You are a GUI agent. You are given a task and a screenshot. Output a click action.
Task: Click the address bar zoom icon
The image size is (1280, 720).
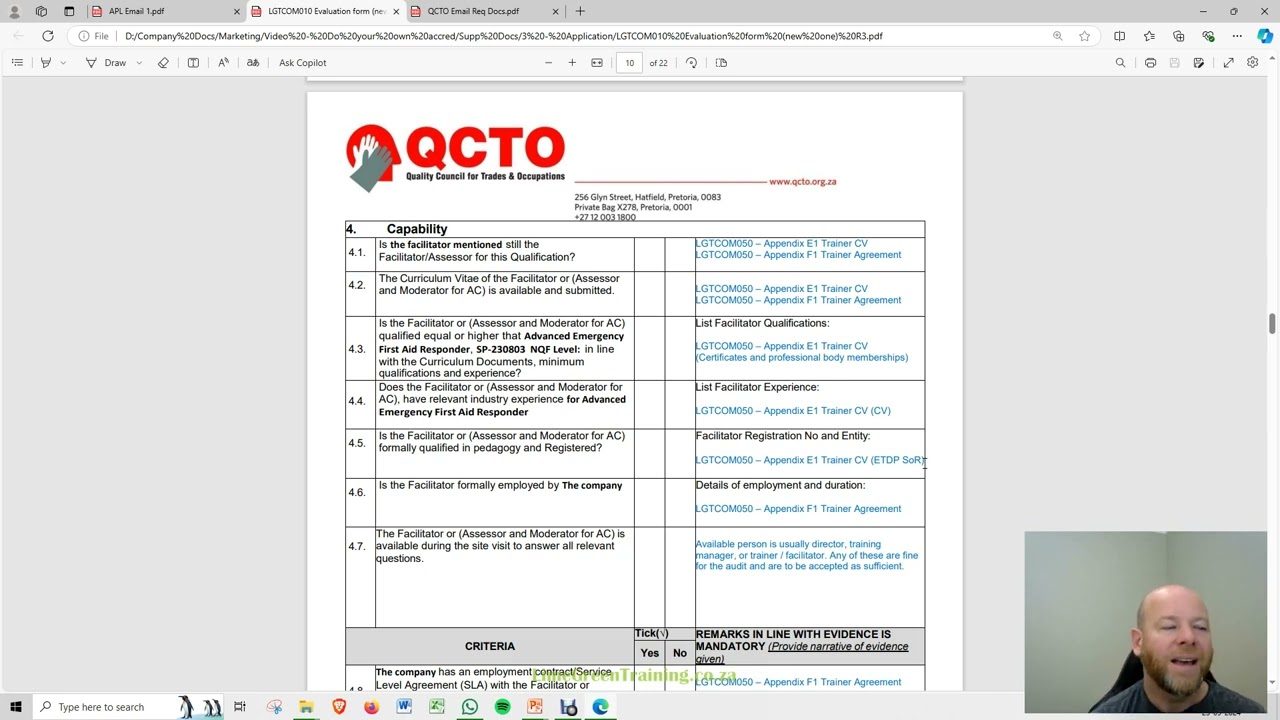click(x=1057, y=36)
